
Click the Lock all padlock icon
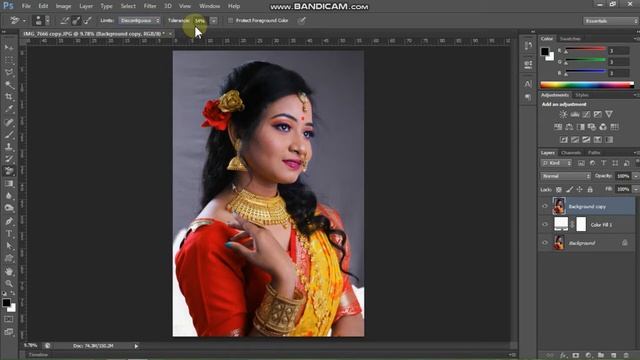coord(590,189)
